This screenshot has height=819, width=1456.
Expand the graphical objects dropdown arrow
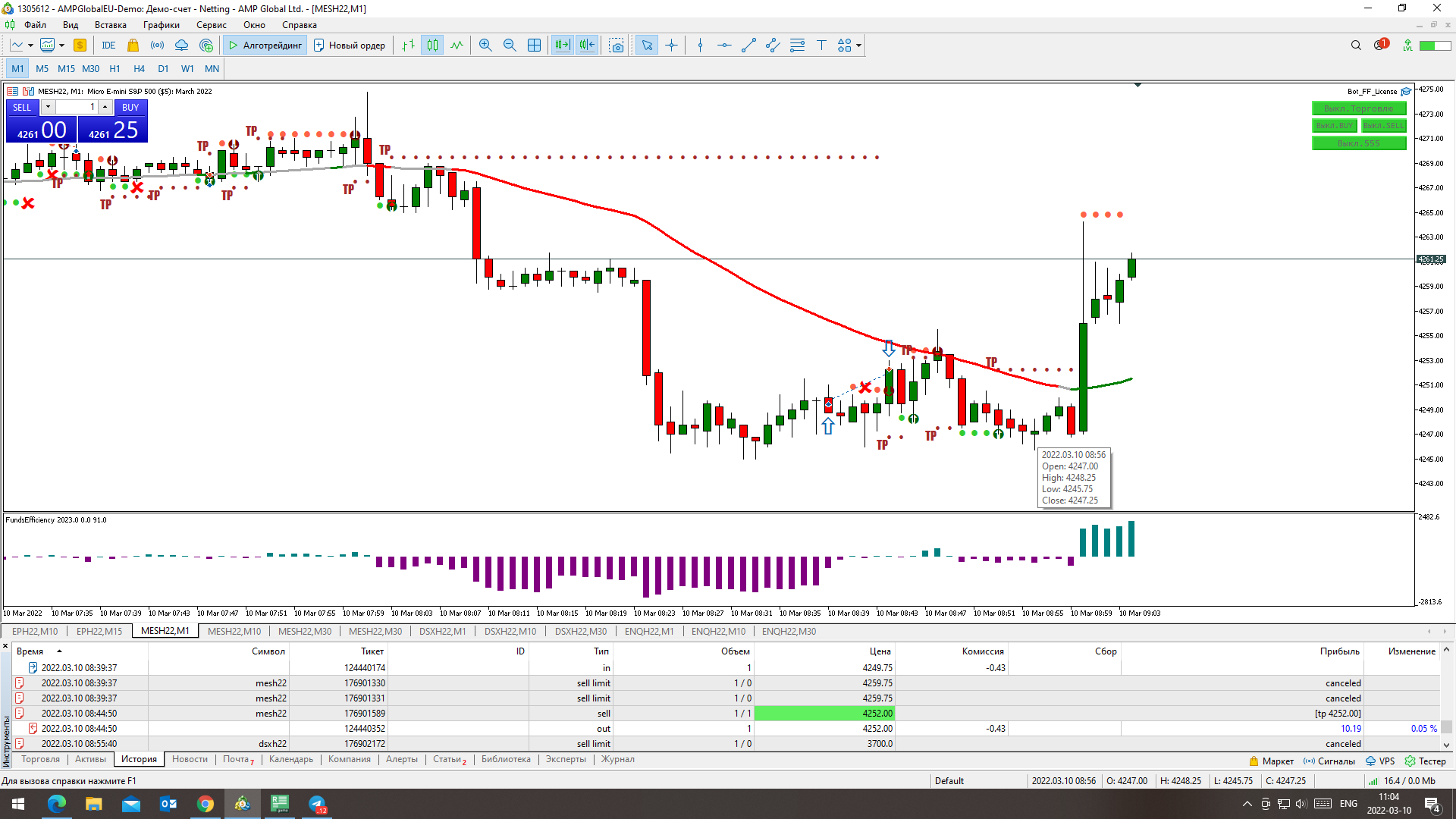point(858,45)
